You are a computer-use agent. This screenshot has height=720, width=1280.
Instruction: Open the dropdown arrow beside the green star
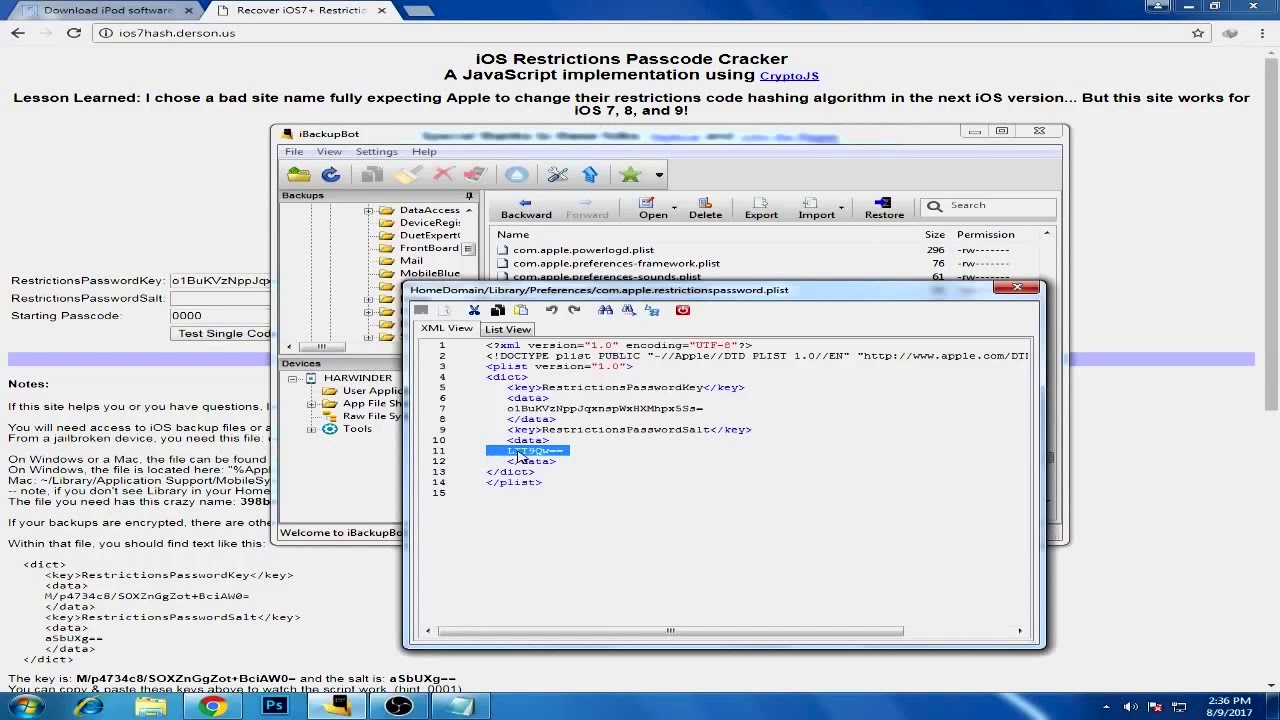click(659, 176)
